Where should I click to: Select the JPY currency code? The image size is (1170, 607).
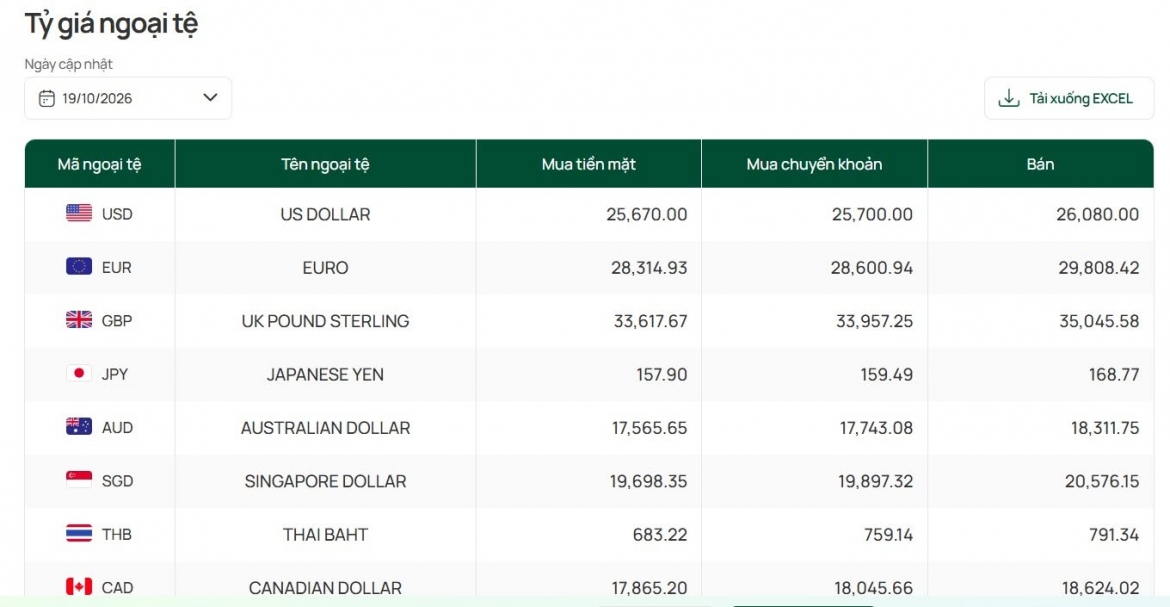pos(115,374)
